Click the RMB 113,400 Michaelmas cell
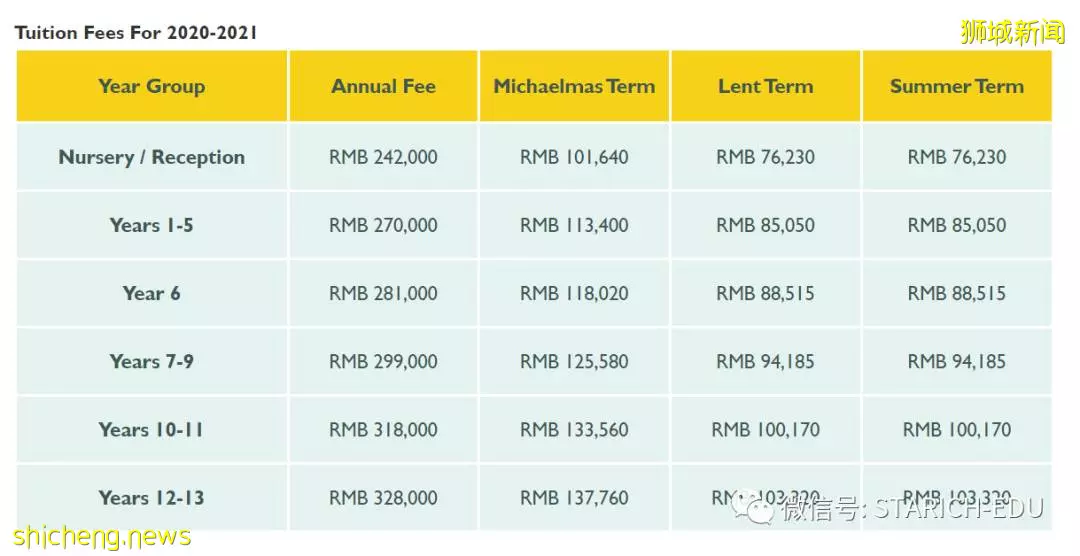The height and width of the screenshot is (556, 1080). (574, 225)
